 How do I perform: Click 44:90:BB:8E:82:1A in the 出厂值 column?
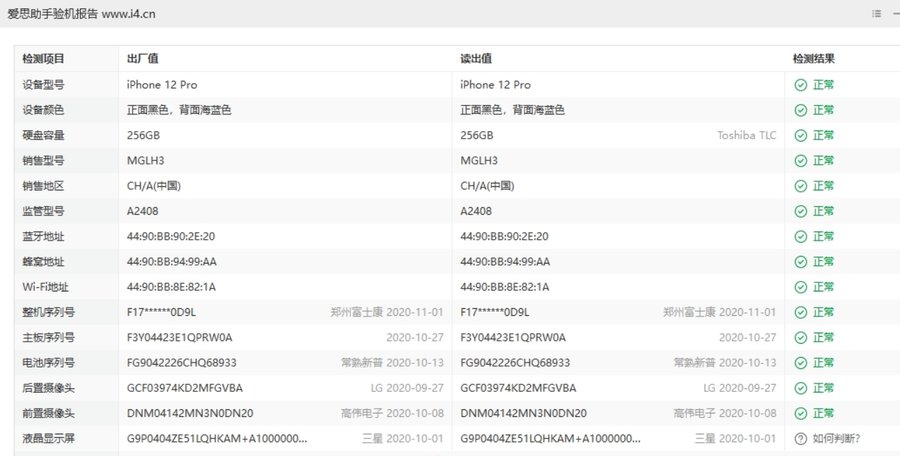171,287
